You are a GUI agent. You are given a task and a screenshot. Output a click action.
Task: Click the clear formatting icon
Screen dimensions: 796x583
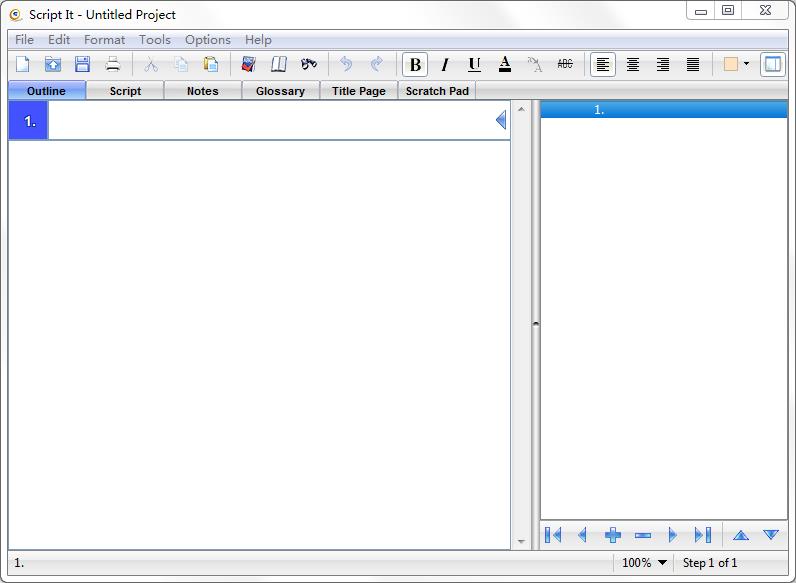[535, 64]
